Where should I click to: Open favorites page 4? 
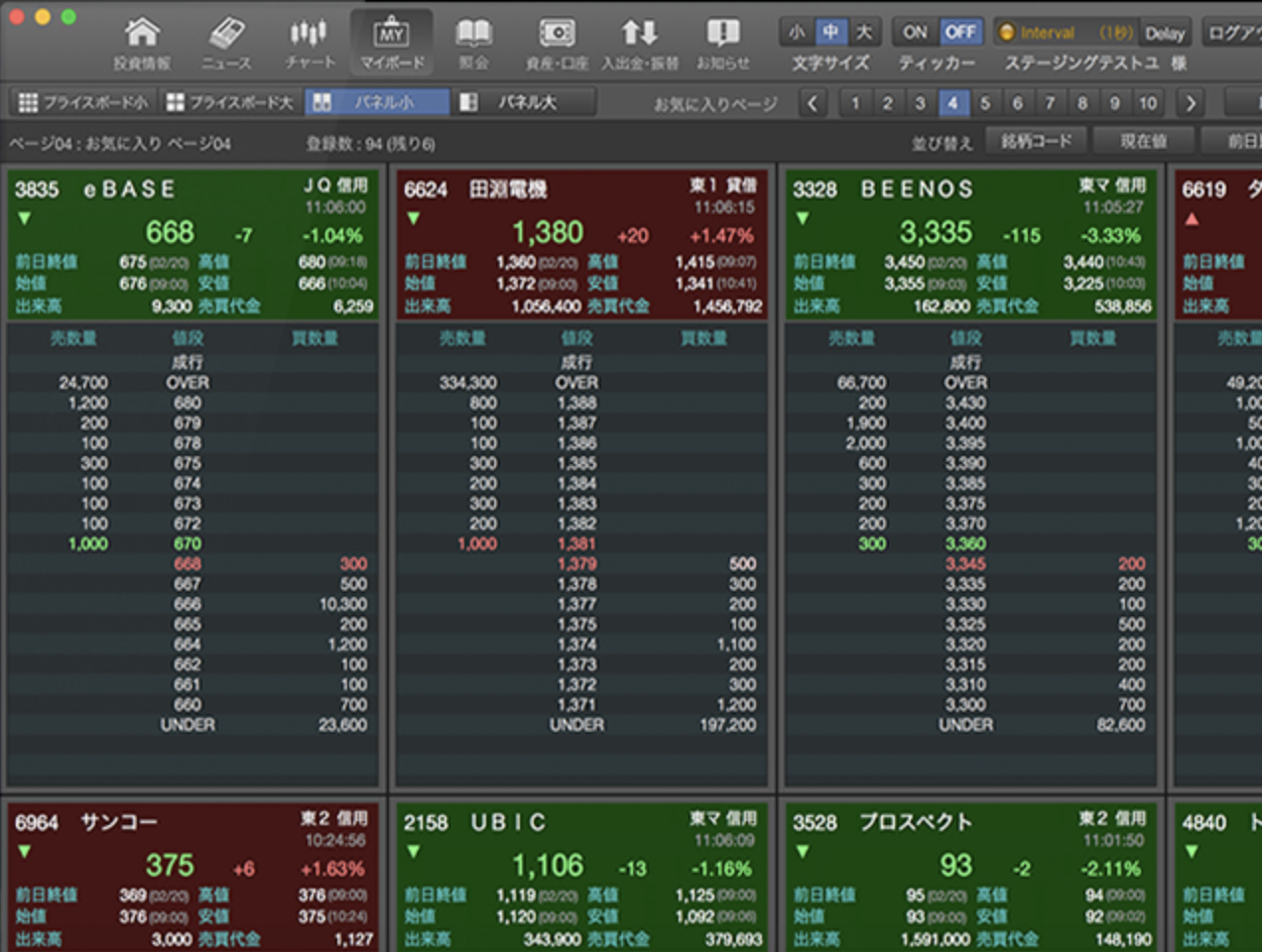tap(952, 102)
